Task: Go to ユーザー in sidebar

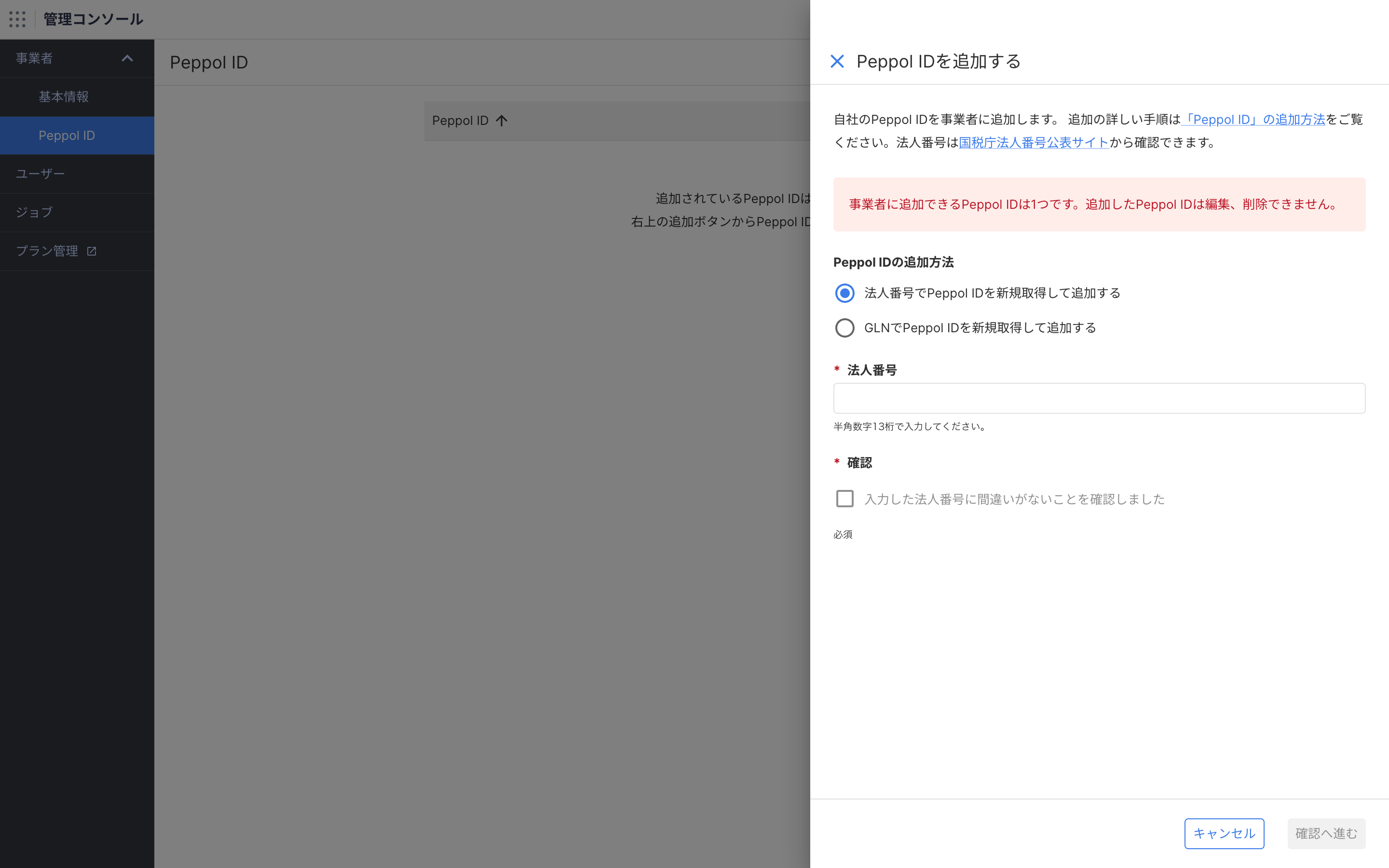Action: (40, 174)
